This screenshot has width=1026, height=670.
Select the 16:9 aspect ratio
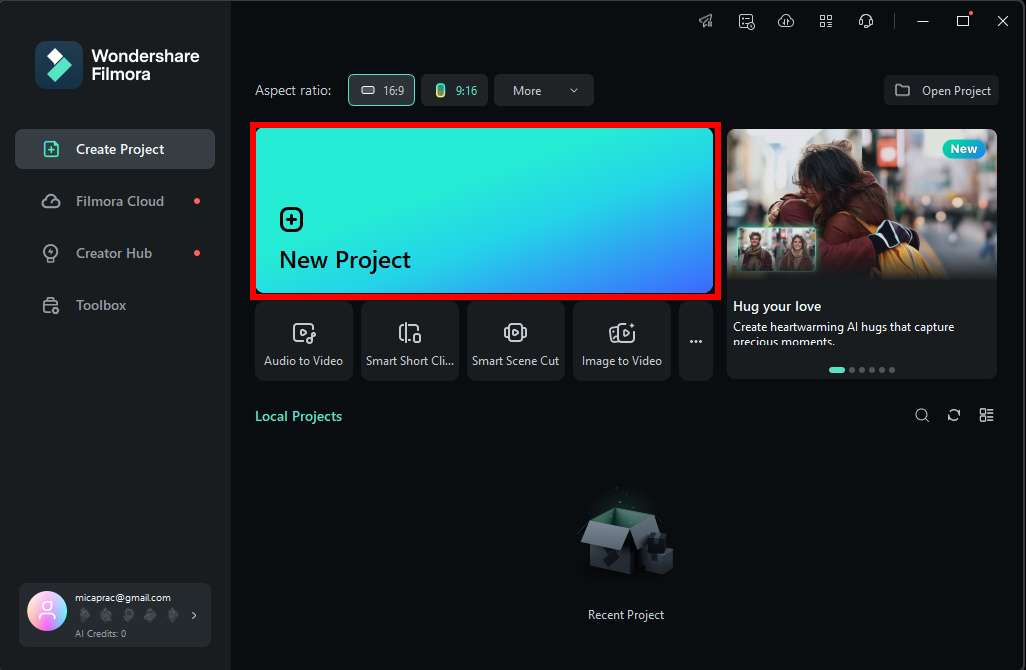(381, 90)
